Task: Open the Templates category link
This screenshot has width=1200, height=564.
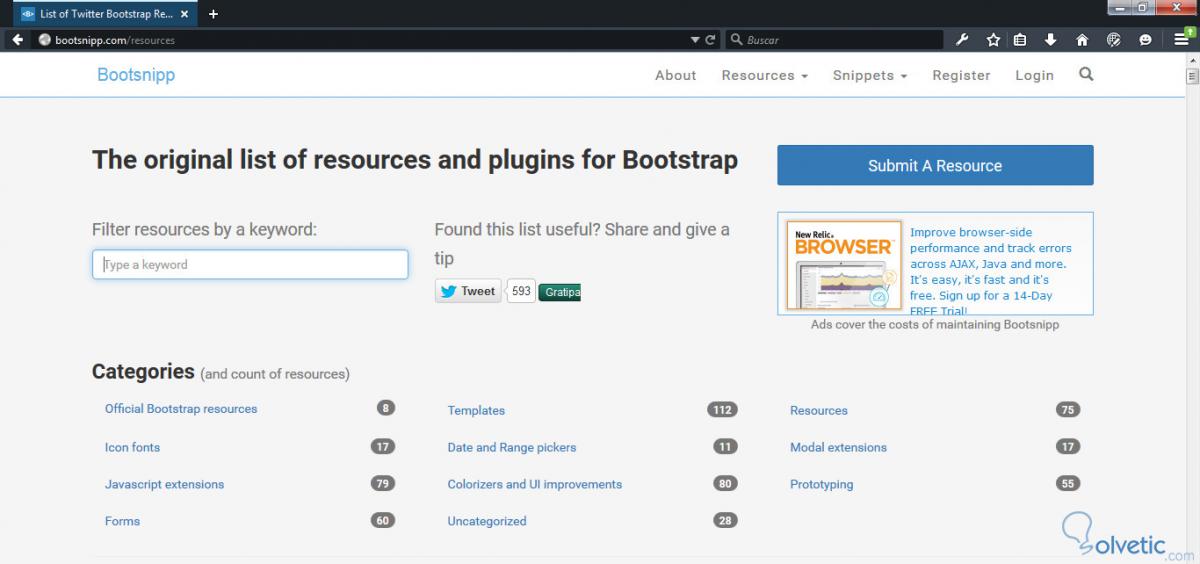Action: (476, 410)
